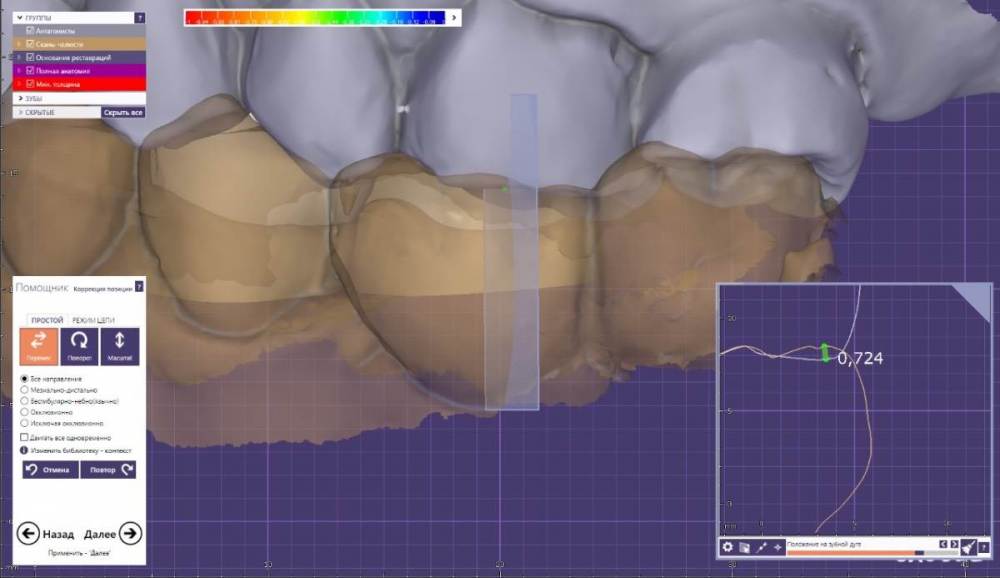The height and width of the screenshot is (578, 1000).
Task: Expand the color scale with right arrow
Action: [x=454, y=17]
